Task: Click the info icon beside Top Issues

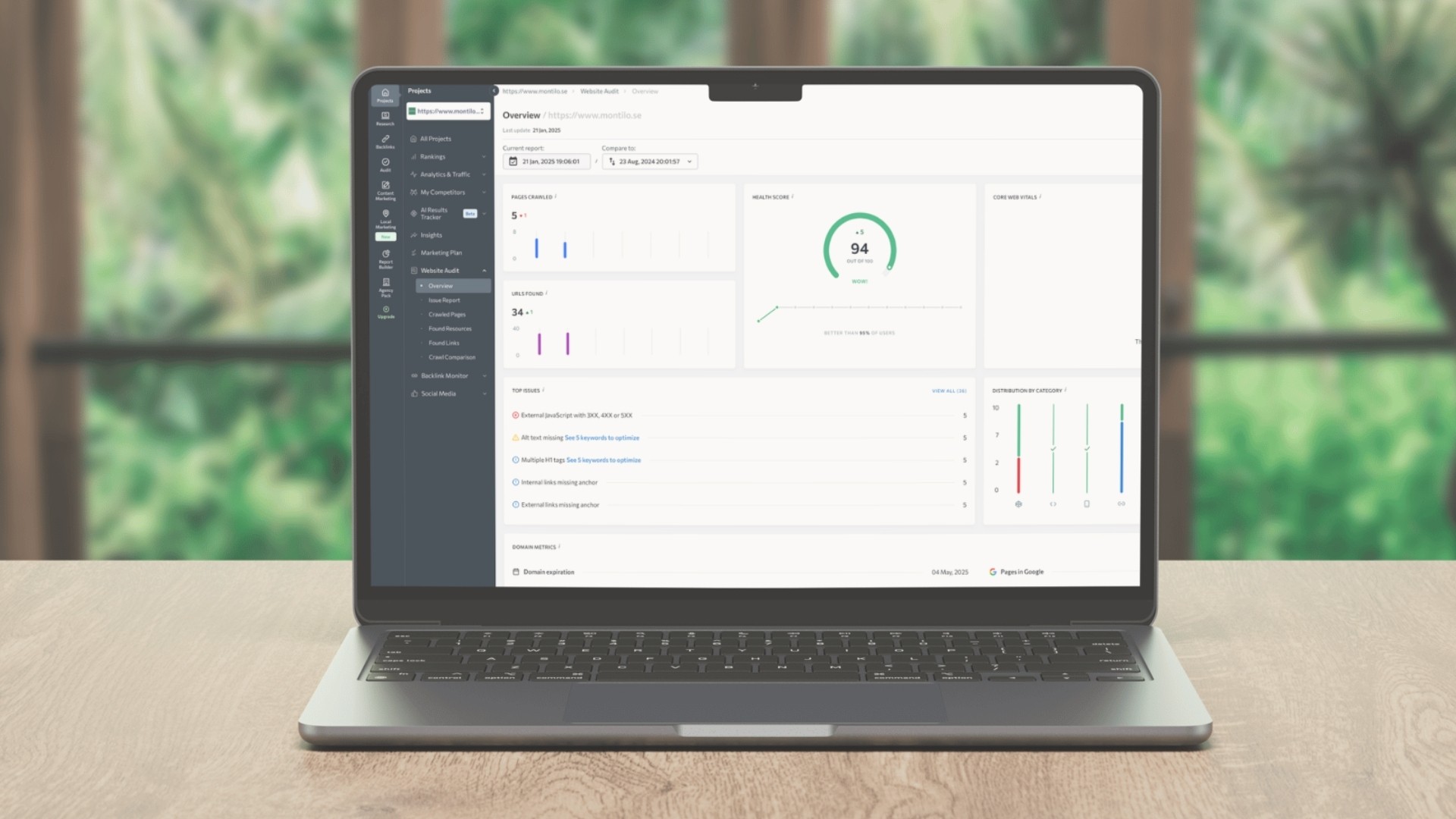Action: [544, 390]
